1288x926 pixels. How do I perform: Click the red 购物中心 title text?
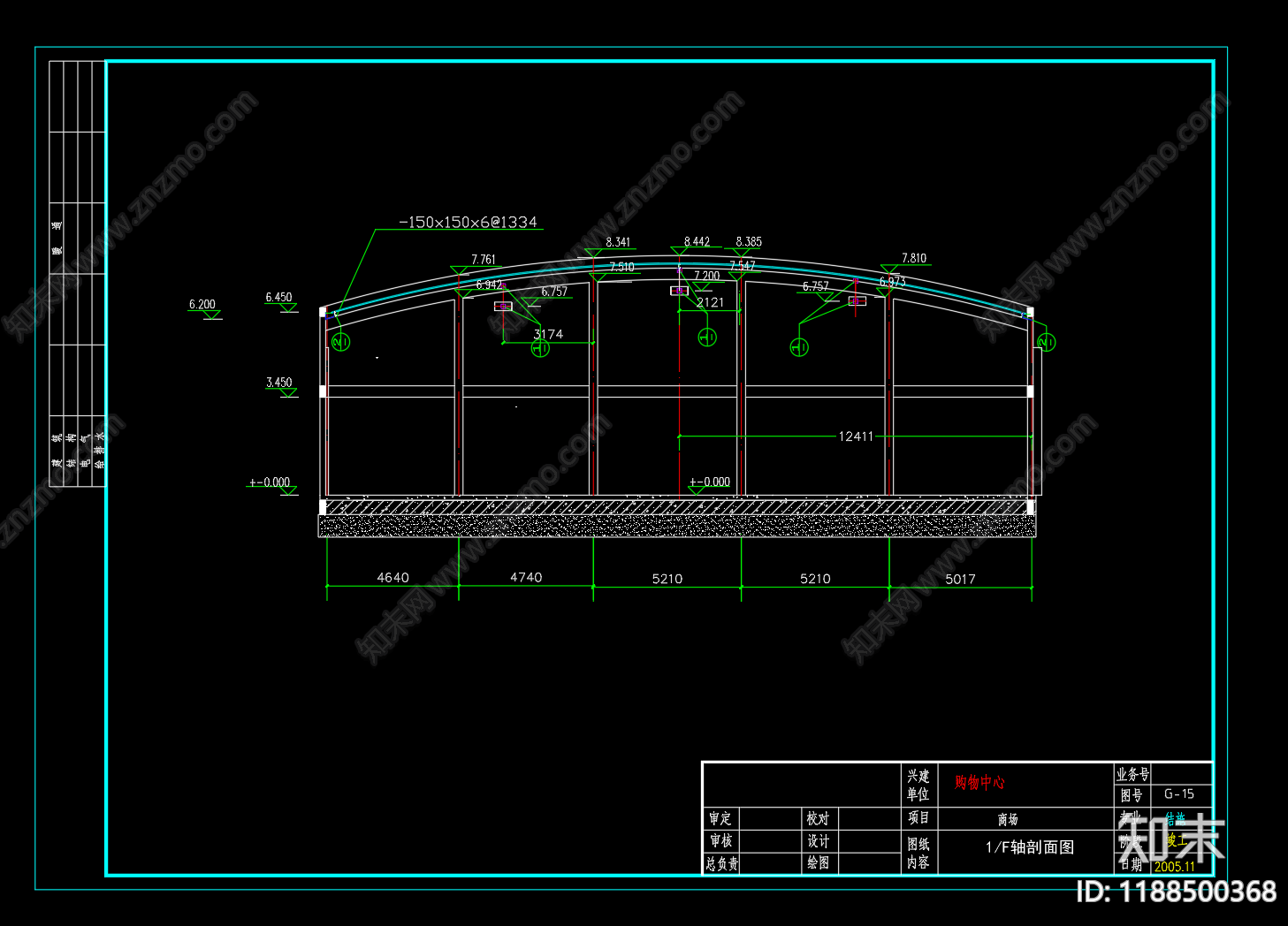(x=979, y=782)
